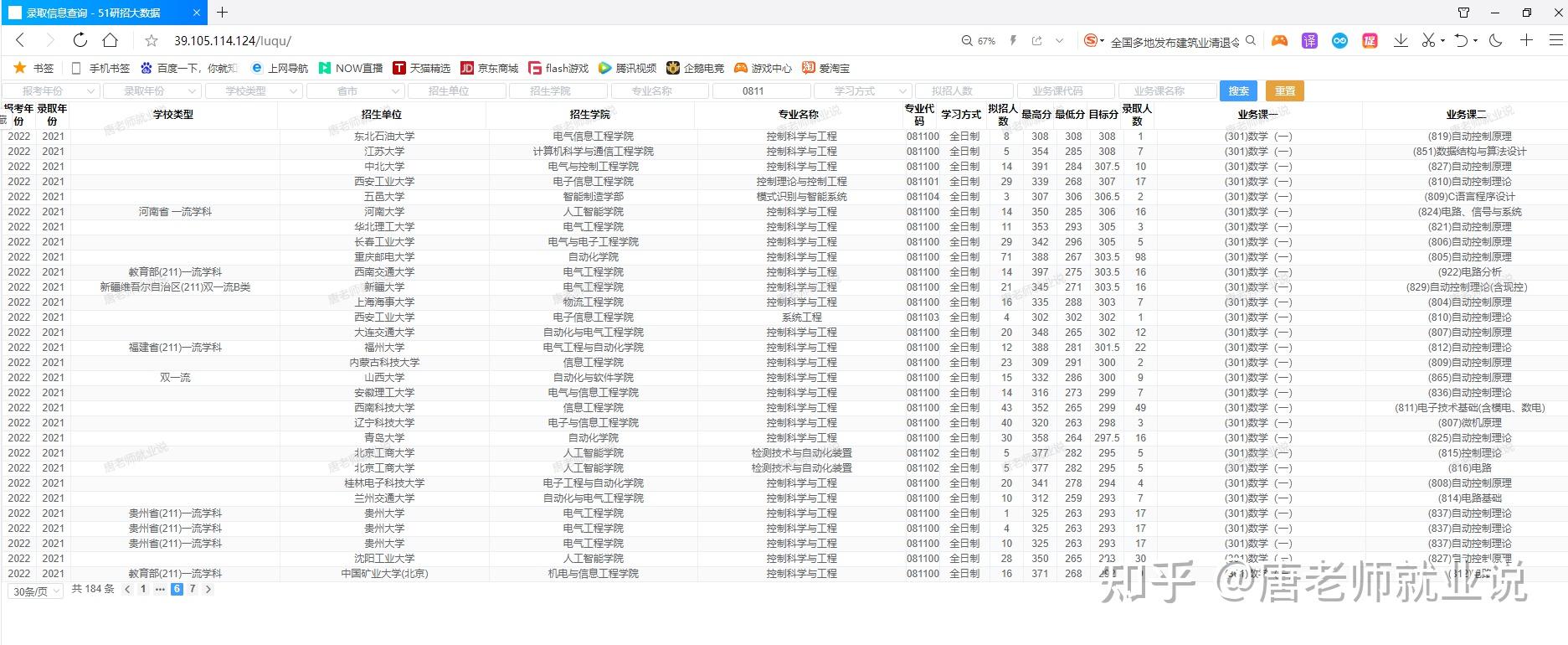Expand the 学校类型 dropdown filter
The width and height of the screenshot is (1568, 645).
point(254,90)
